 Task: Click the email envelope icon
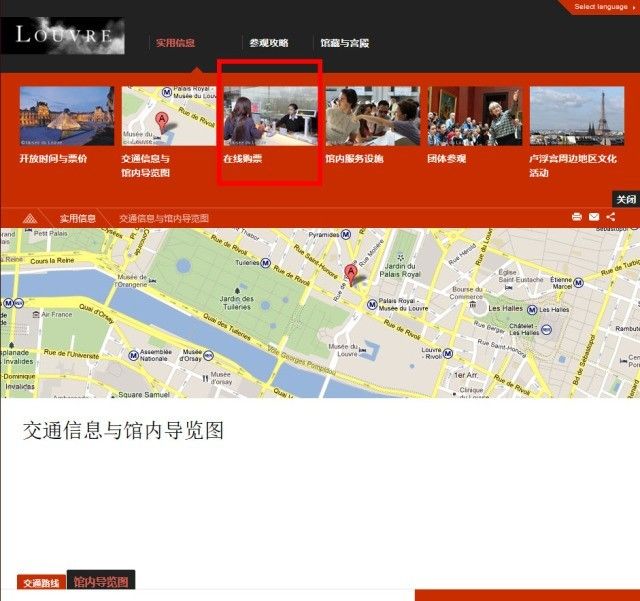point(594,217)
